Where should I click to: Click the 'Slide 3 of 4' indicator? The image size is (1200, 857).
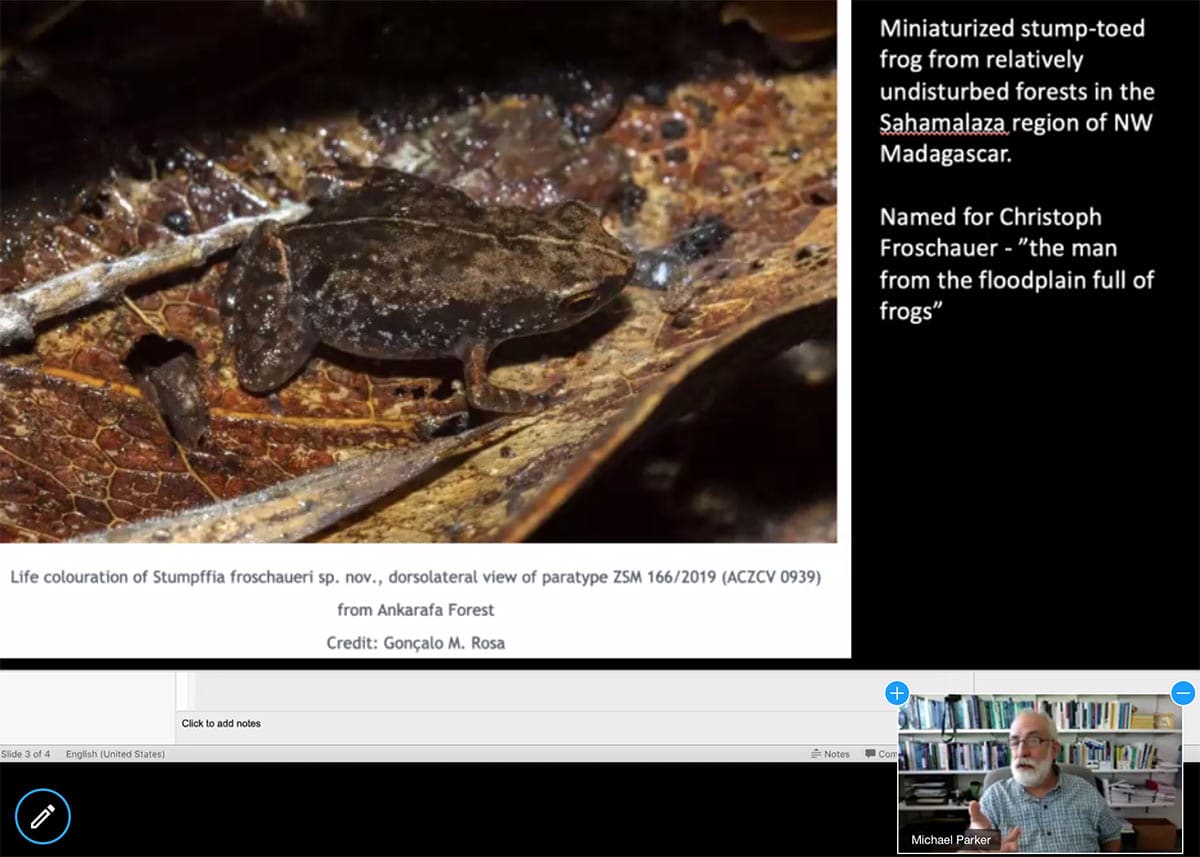[27, 754]
